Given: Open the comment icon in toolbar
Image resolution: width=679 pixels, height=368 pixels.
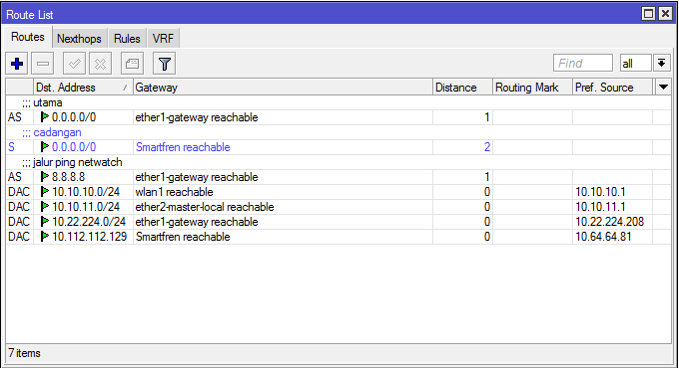Looking at the screenshot, I should 132,64.
